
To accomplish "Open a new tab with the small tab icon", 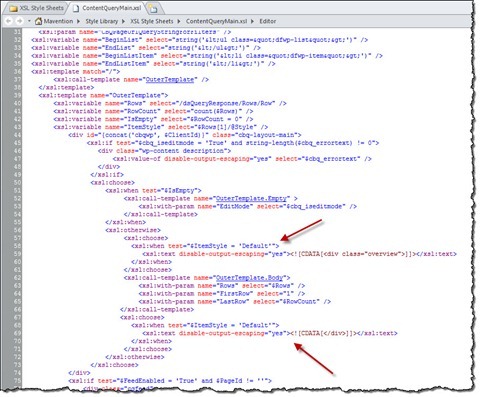I will [x=153, y=9].
